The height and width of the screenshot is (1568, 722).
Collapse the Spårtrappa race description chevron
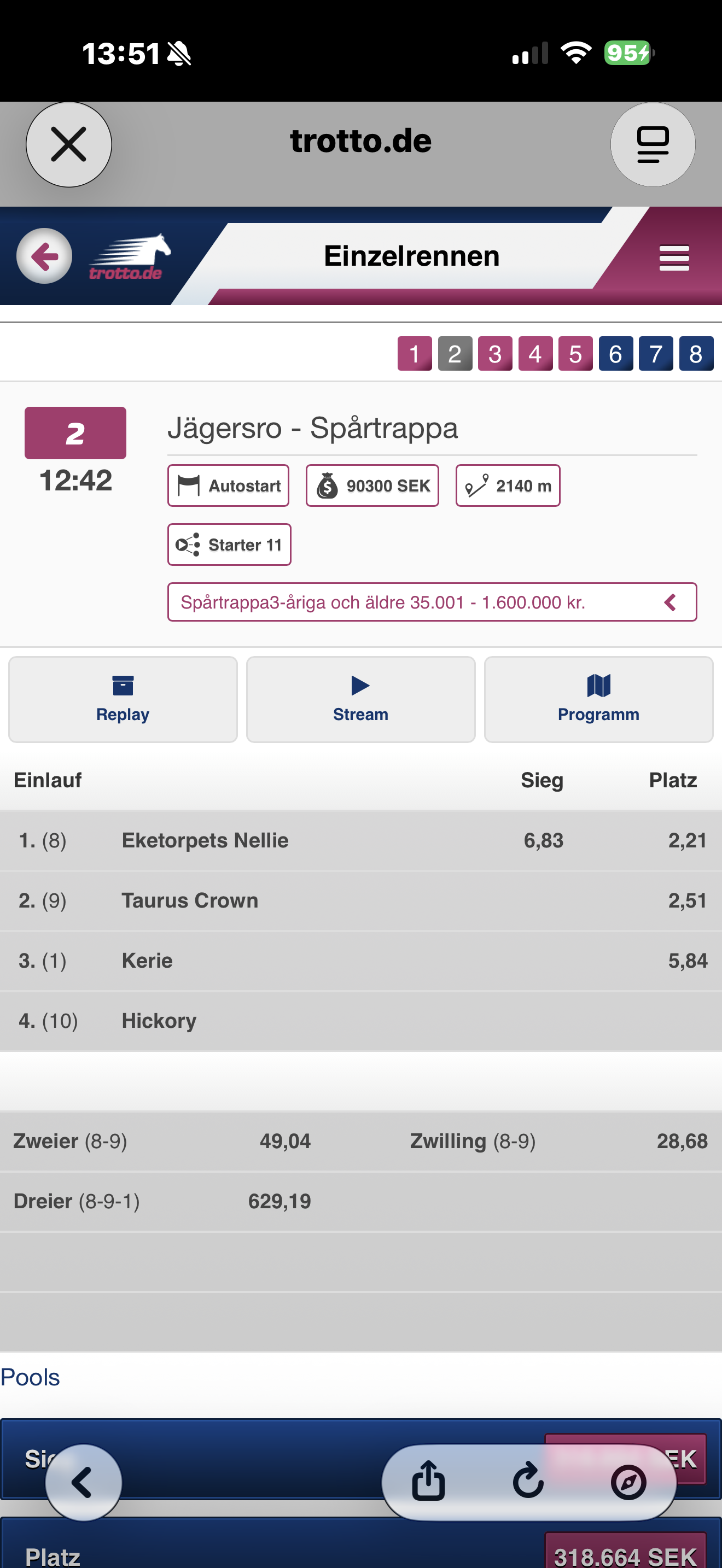[x=670, y=602]
